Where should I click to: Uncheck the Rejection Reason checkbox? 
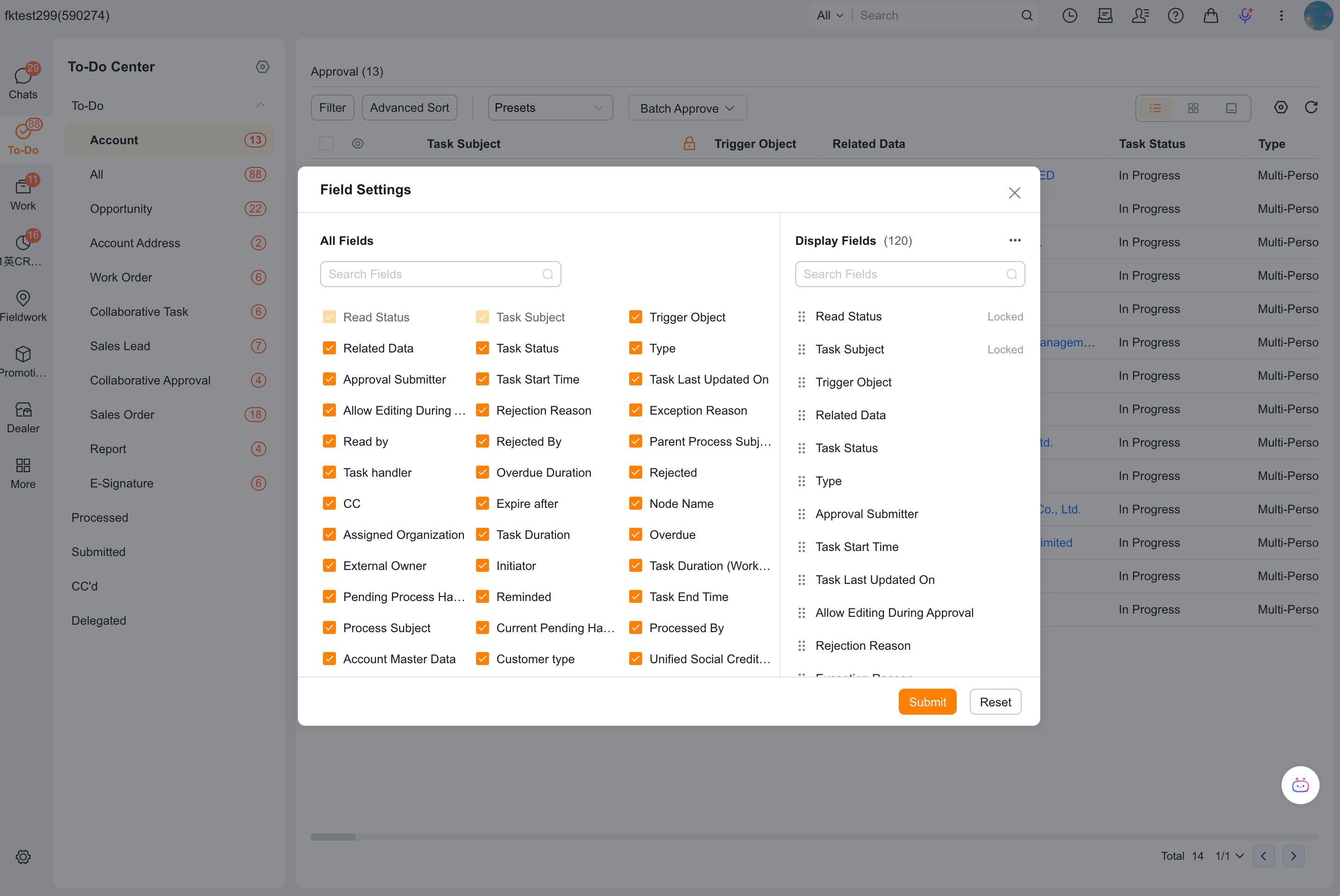pos(482,410)
